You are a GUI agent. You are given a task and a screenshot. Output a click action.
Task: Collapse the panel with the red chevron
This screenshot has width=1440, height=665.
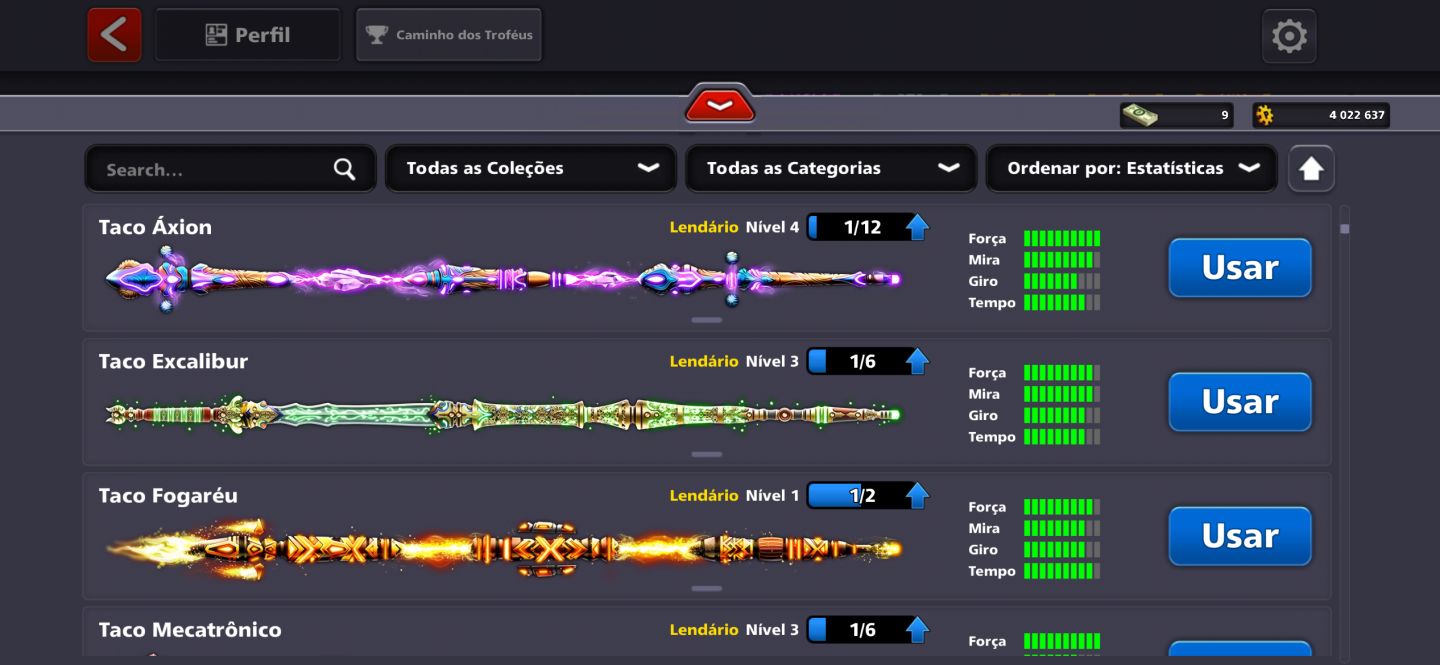[720, 104]
